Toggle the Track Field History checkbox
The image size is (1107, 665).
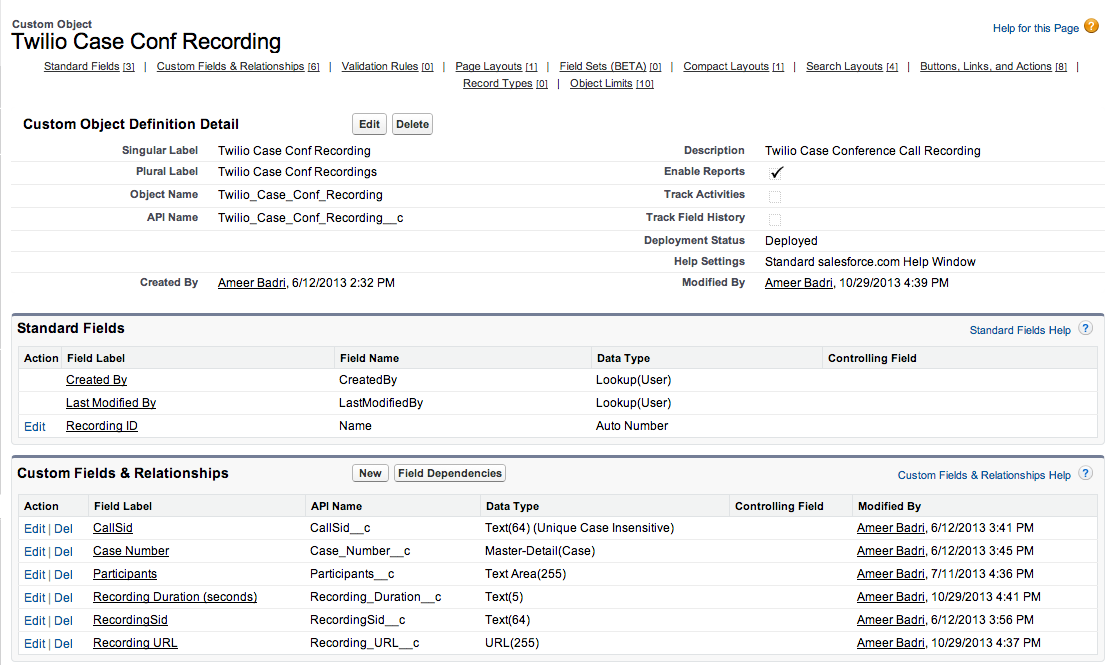click(775, 219)
